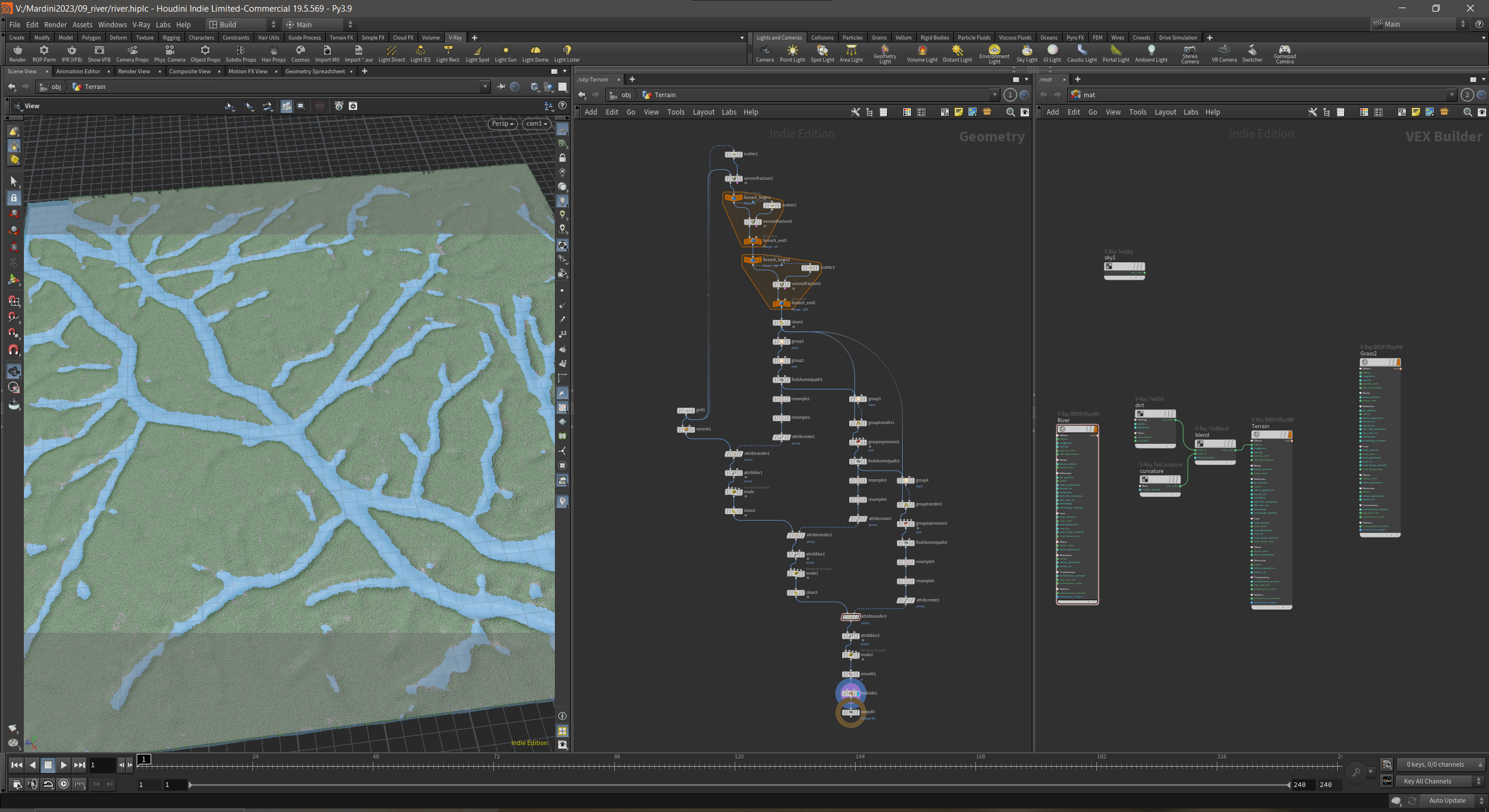1489x812 pixels.
Task: Click the Show VFB shelf tool
Action: tap(99, 54)
